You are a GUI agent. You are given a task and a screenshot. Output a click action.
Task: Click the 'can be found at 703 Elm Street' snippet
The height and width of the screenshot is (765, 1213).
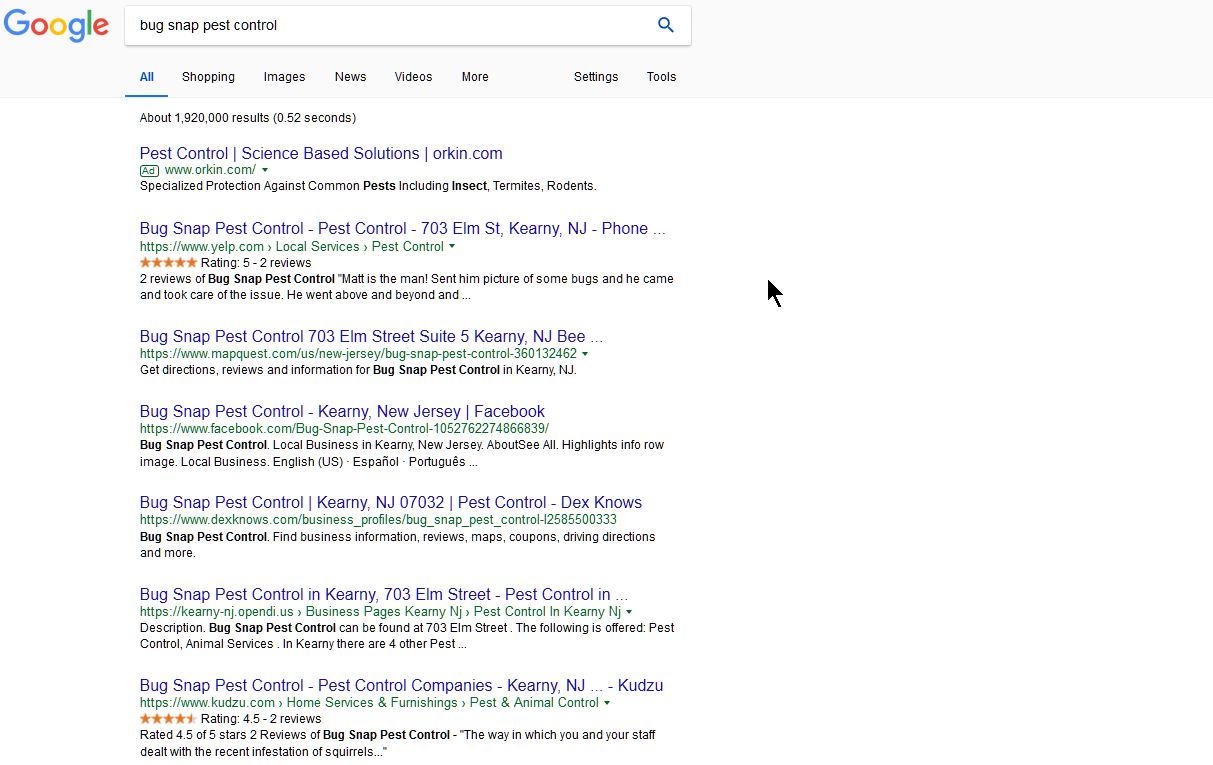tap(407, 636)
